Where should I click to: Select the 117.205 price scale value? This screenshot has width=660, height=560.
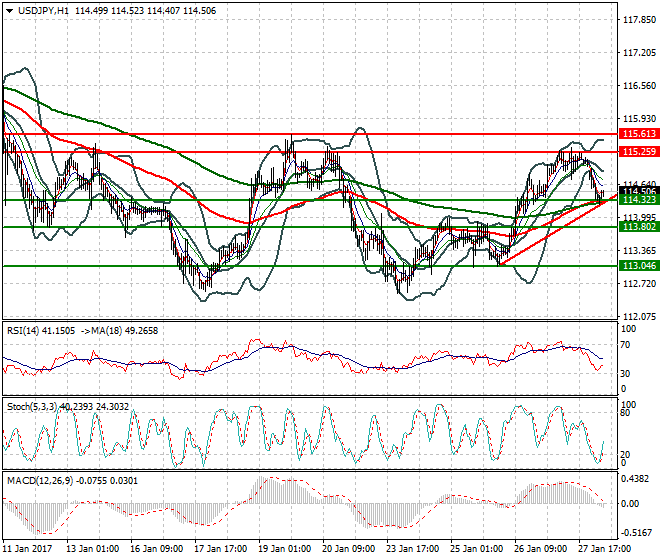[639, 53]
